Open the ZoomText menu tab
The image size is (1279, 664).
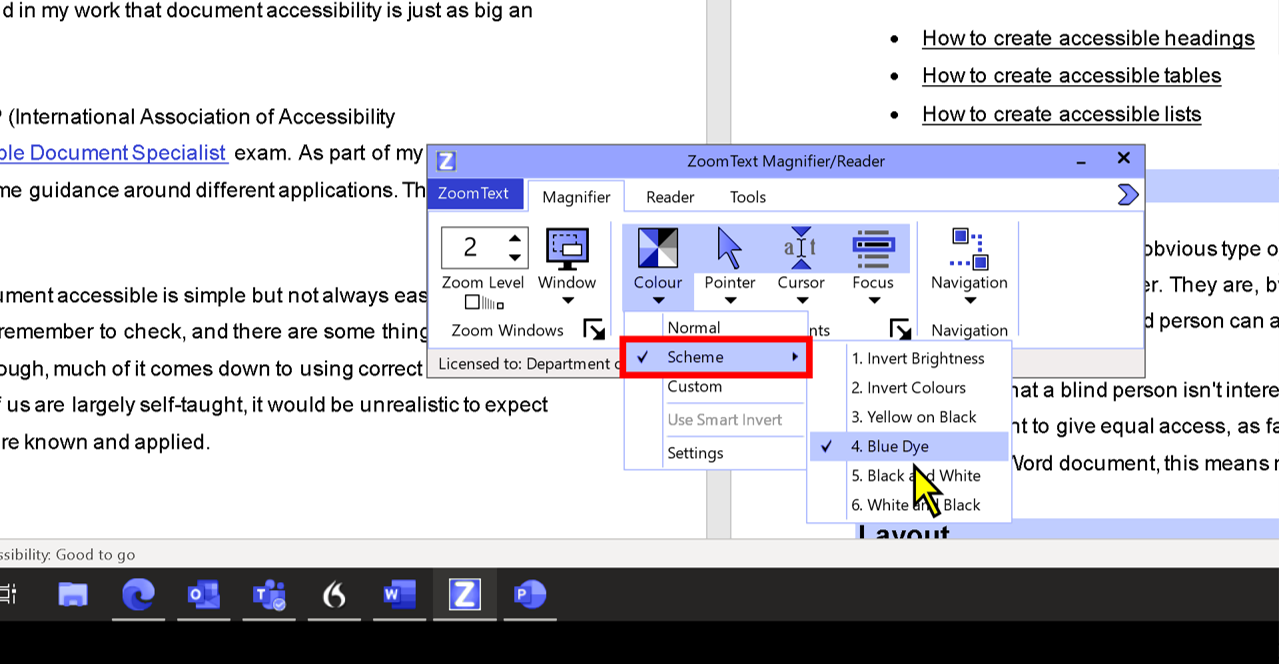[474, 193]
